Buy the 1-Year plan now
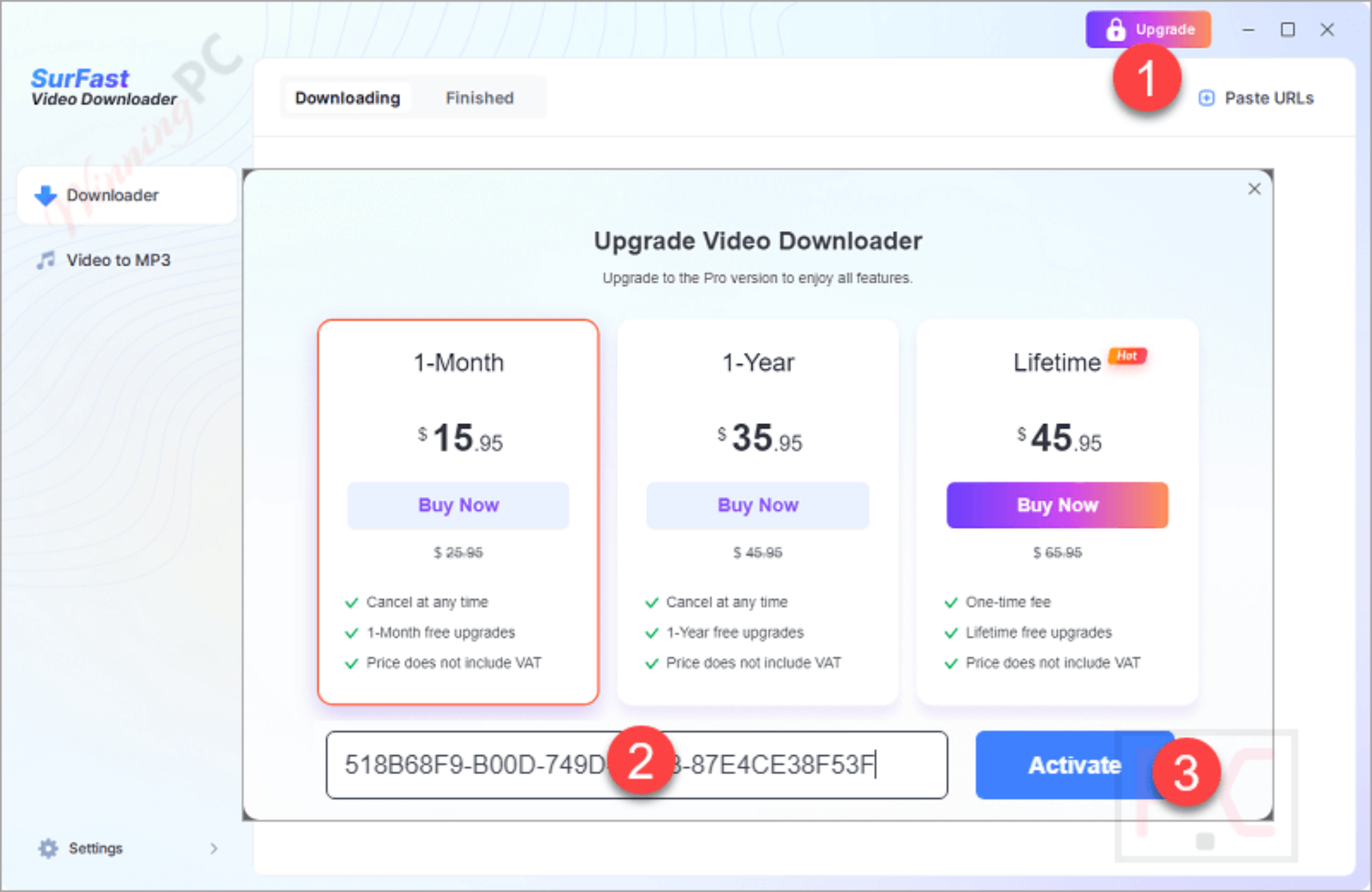This screenshot has height=892, width=1372. pos(758,505)
